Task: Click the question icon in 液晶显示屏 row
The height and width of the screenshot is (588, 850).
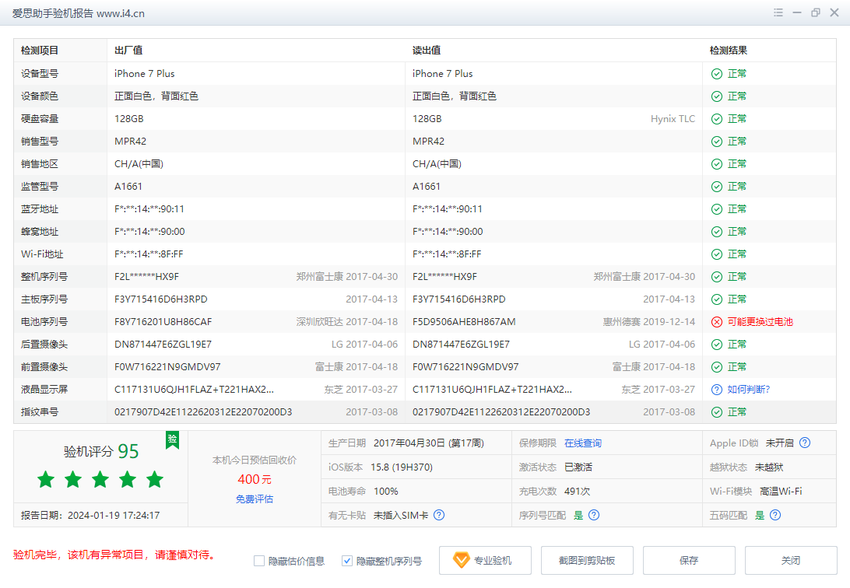Action: point(717,390)
